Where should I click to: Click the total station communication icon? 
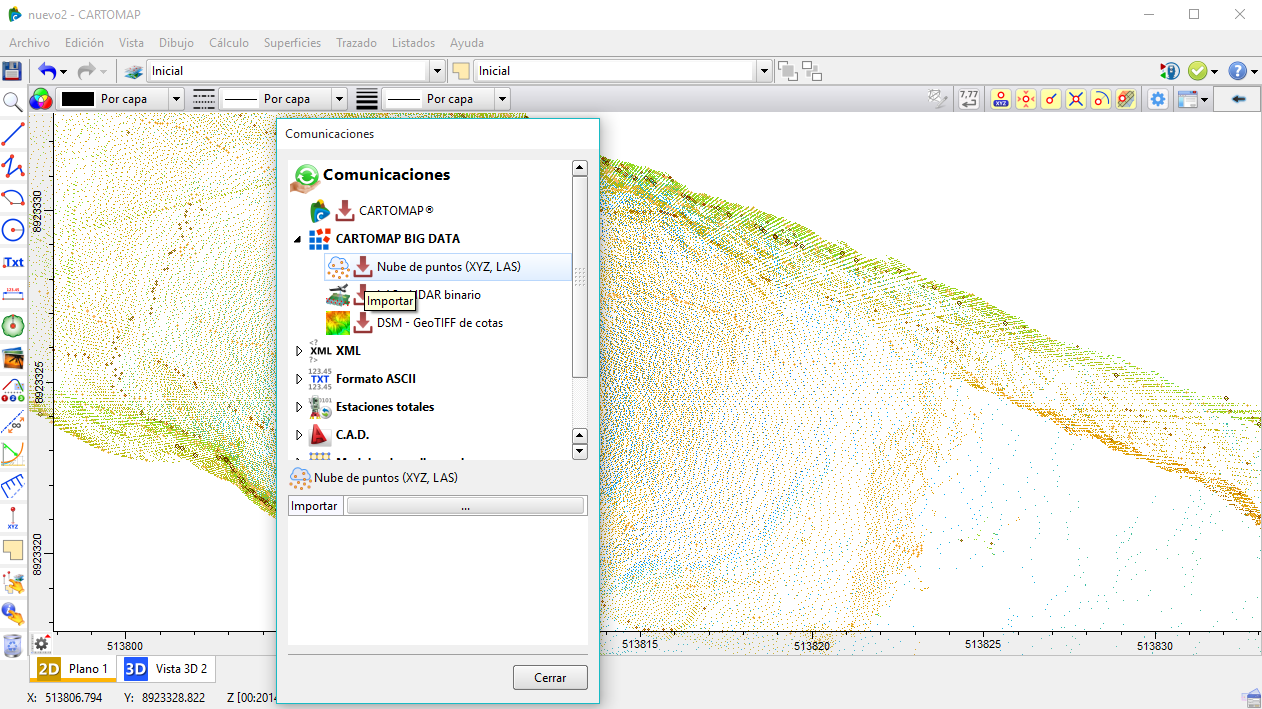(1170, 71)
